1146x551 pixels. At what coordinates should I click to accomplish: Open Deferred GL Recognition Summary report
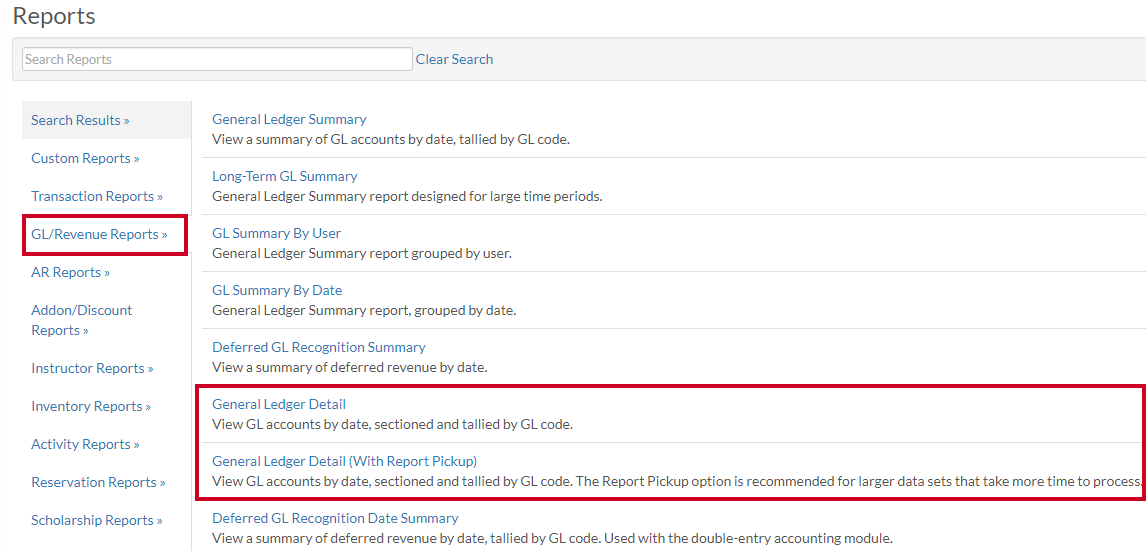tap(319, 347)
